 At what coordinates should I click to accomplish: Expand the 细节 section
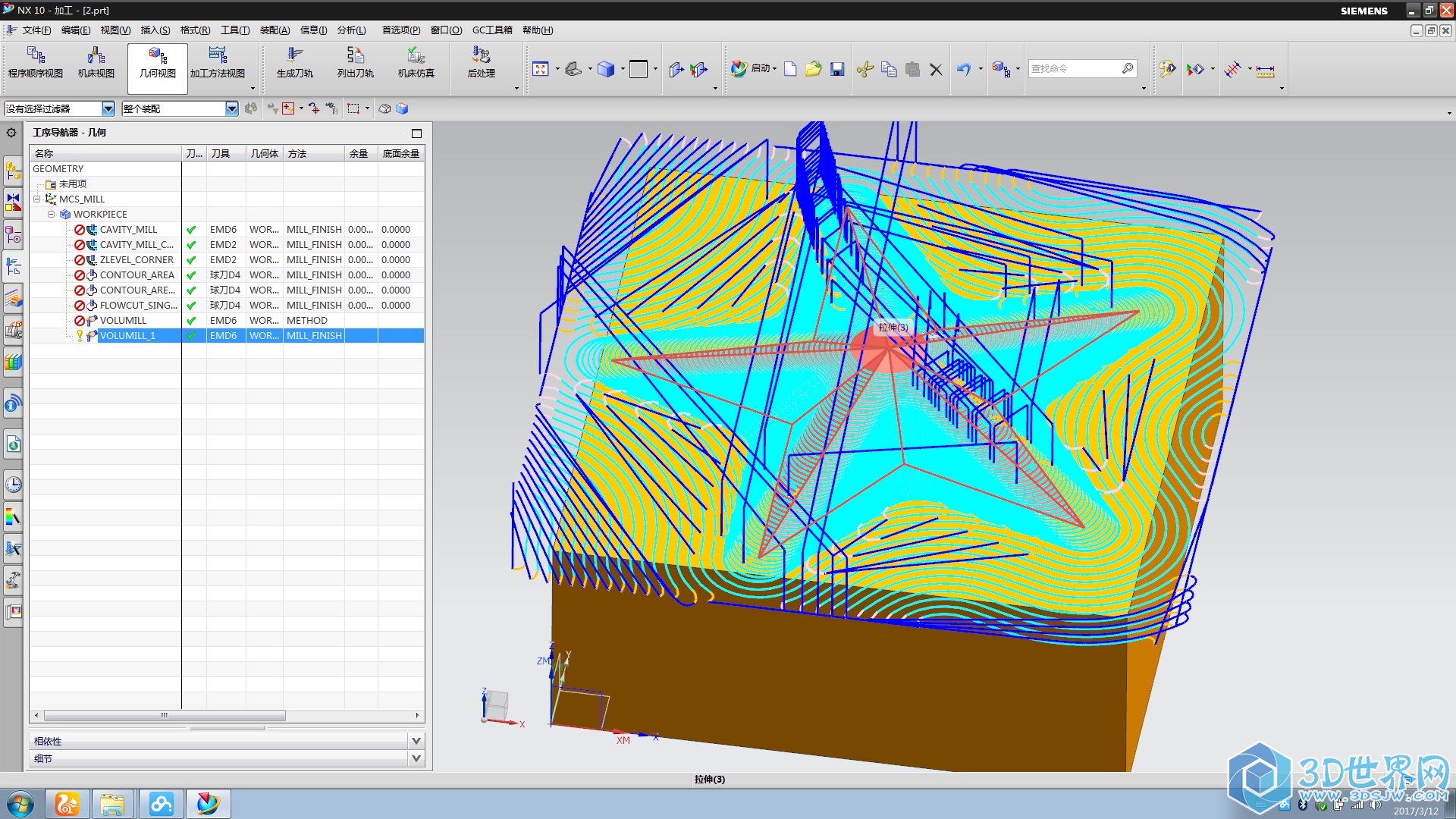click(416, 758)
